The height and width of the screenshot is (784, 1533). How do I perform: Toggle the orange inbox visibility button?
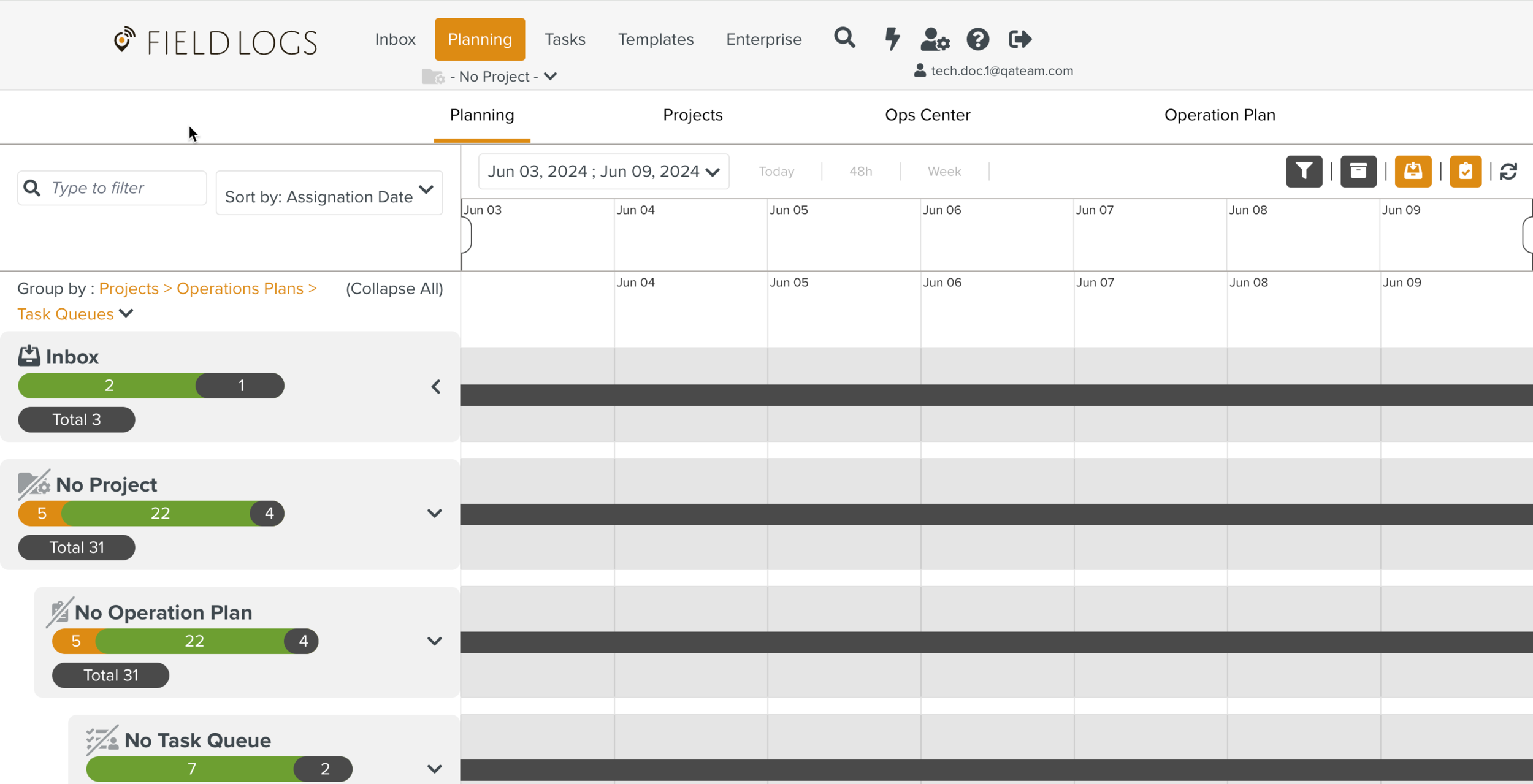1413,171
